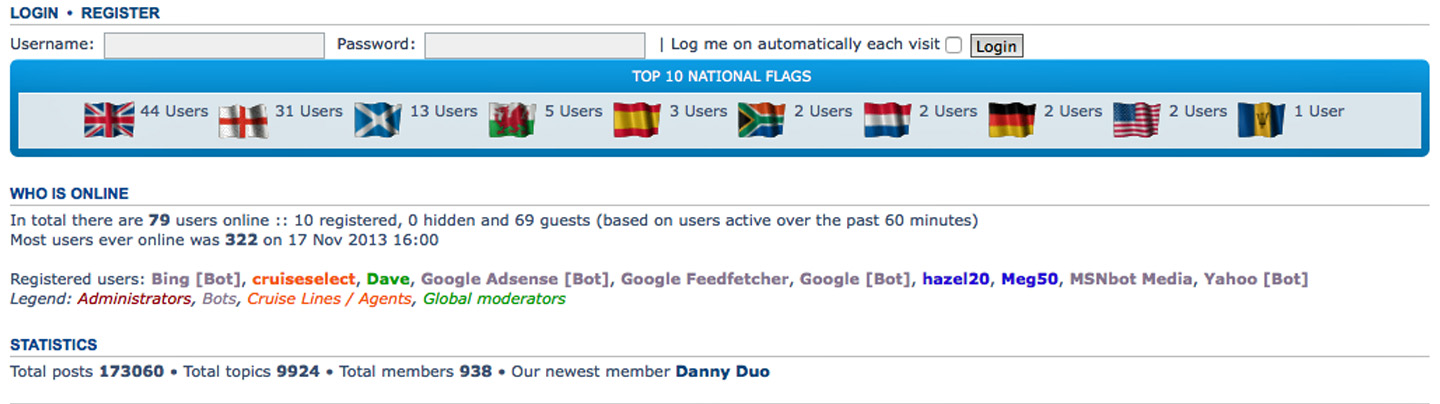Viewport: 1440px width, 404px height.
Task: Open hazel20's user profile
Action: [x=957, y=279]
